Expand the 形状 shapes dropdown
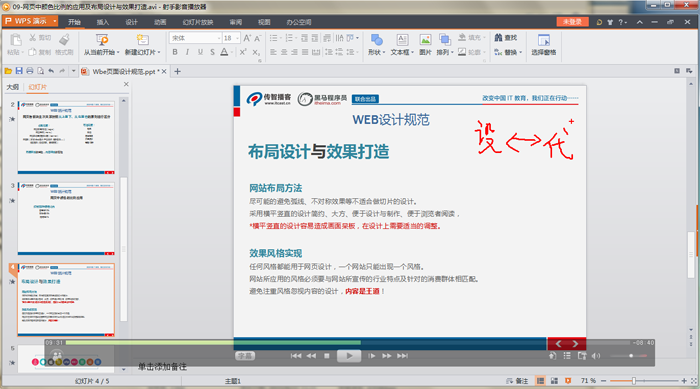This screenshot has width=700, height=389. [384, 53]
